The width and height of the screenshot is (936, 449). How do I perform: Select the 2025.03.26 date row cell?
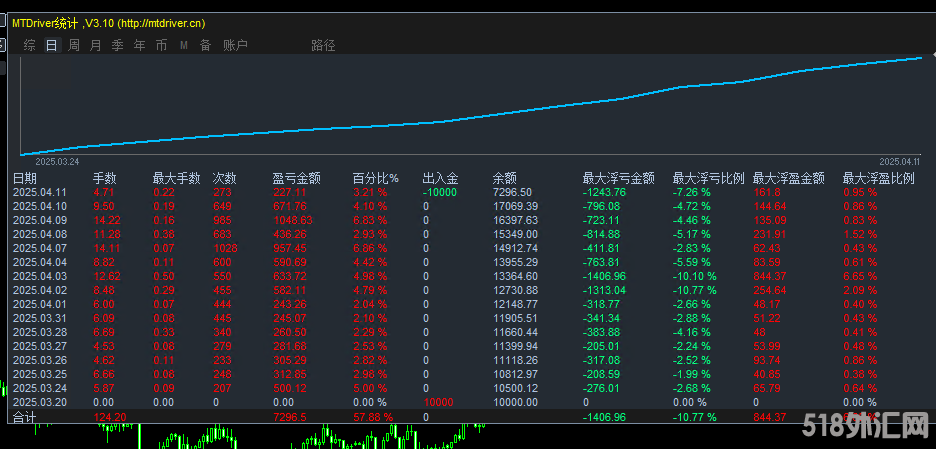39,361
